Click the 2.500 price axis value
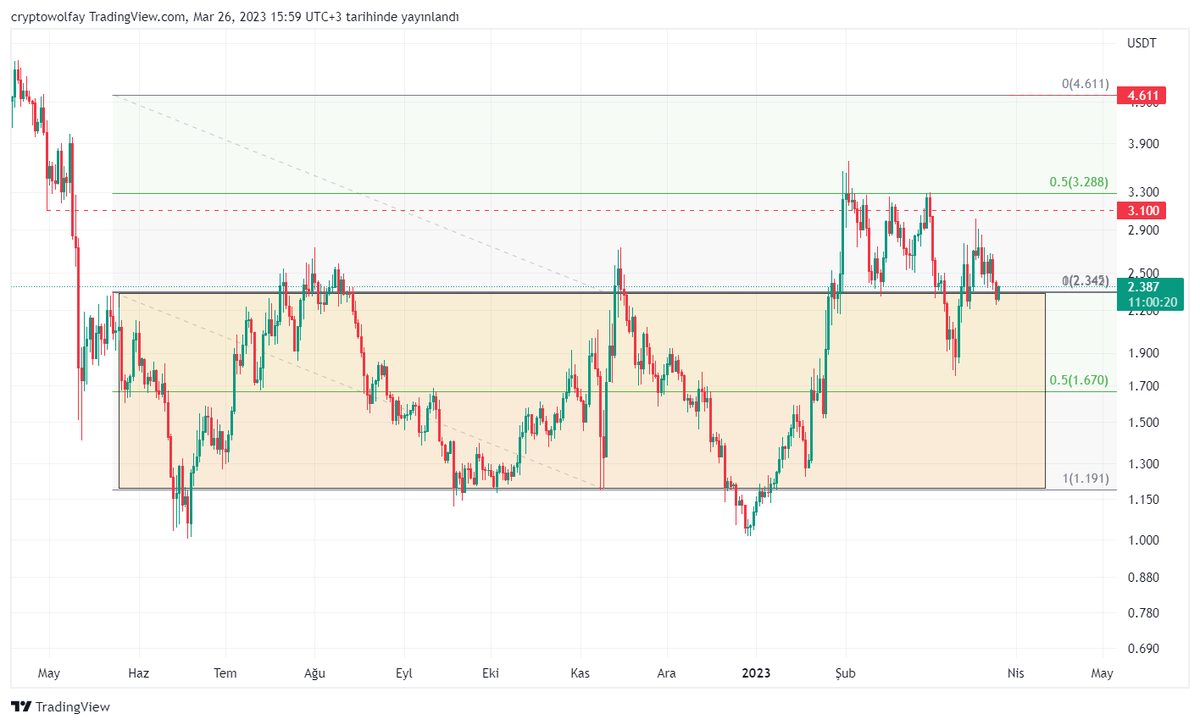The image size is (1200, 725). point(1143,273)
